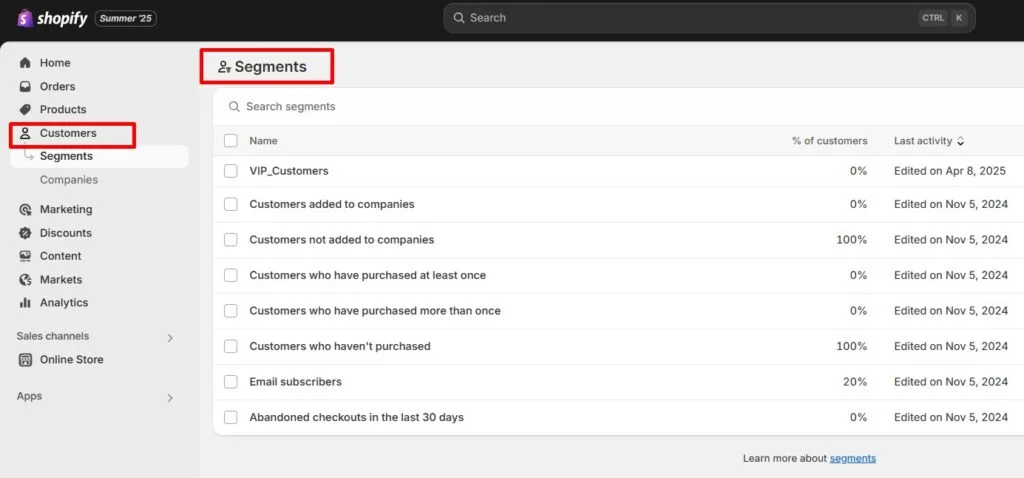The height and width of the screenshot is (478, 1024).
Task: Toggle the select-all checkbox in header
Action: coord(231,140)
